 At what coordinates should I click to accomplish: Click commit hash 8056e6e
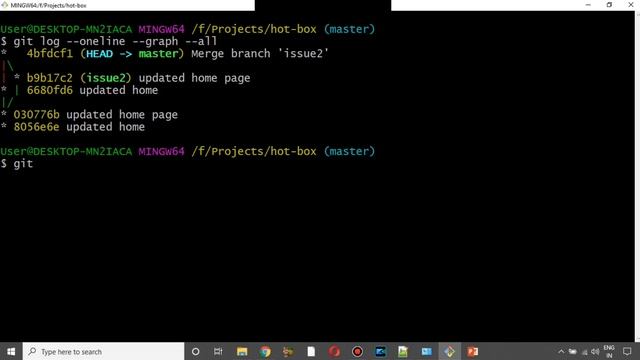pos(36,127)
